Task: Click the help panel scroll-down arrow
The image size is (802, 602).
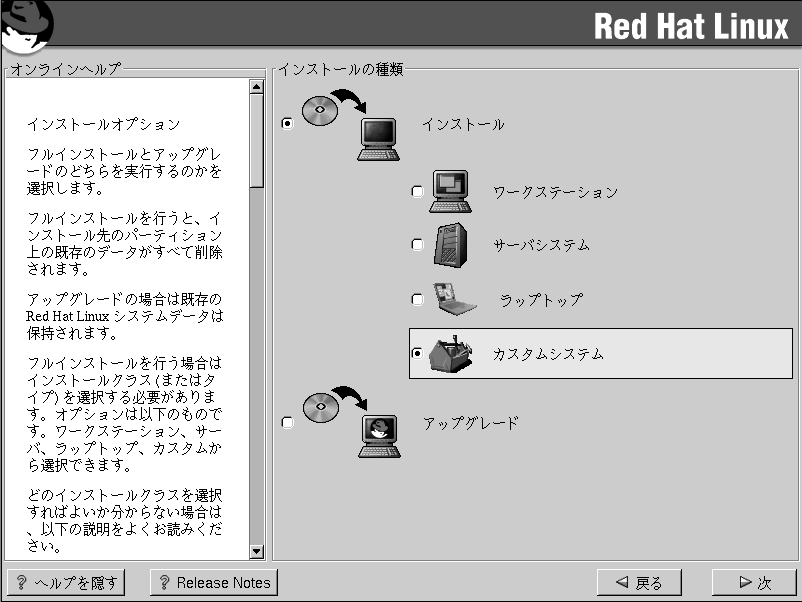Action: click(256, 551)
